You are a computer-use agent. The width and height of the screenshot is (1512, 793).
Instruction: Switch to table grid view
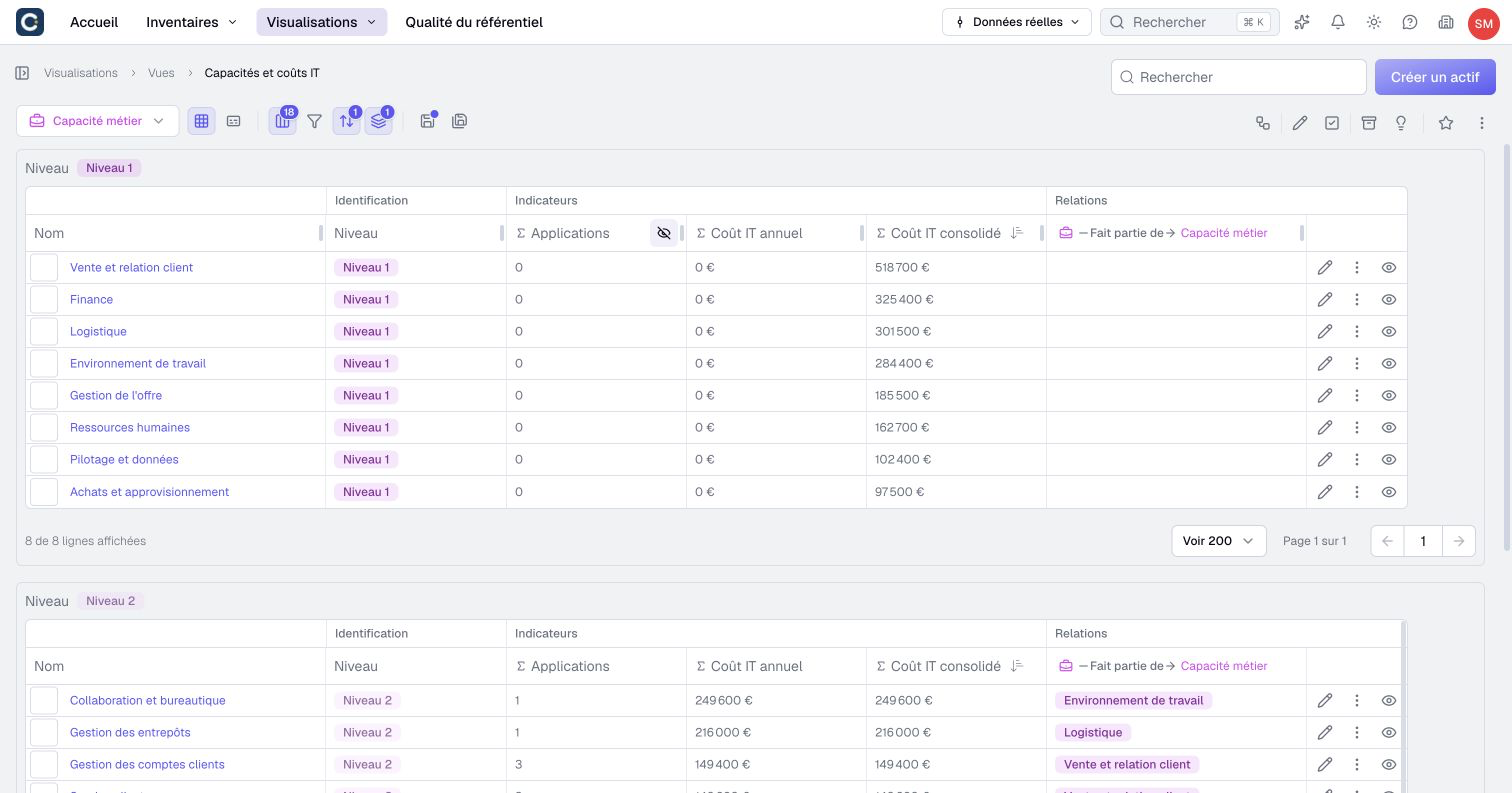point(201,121)
